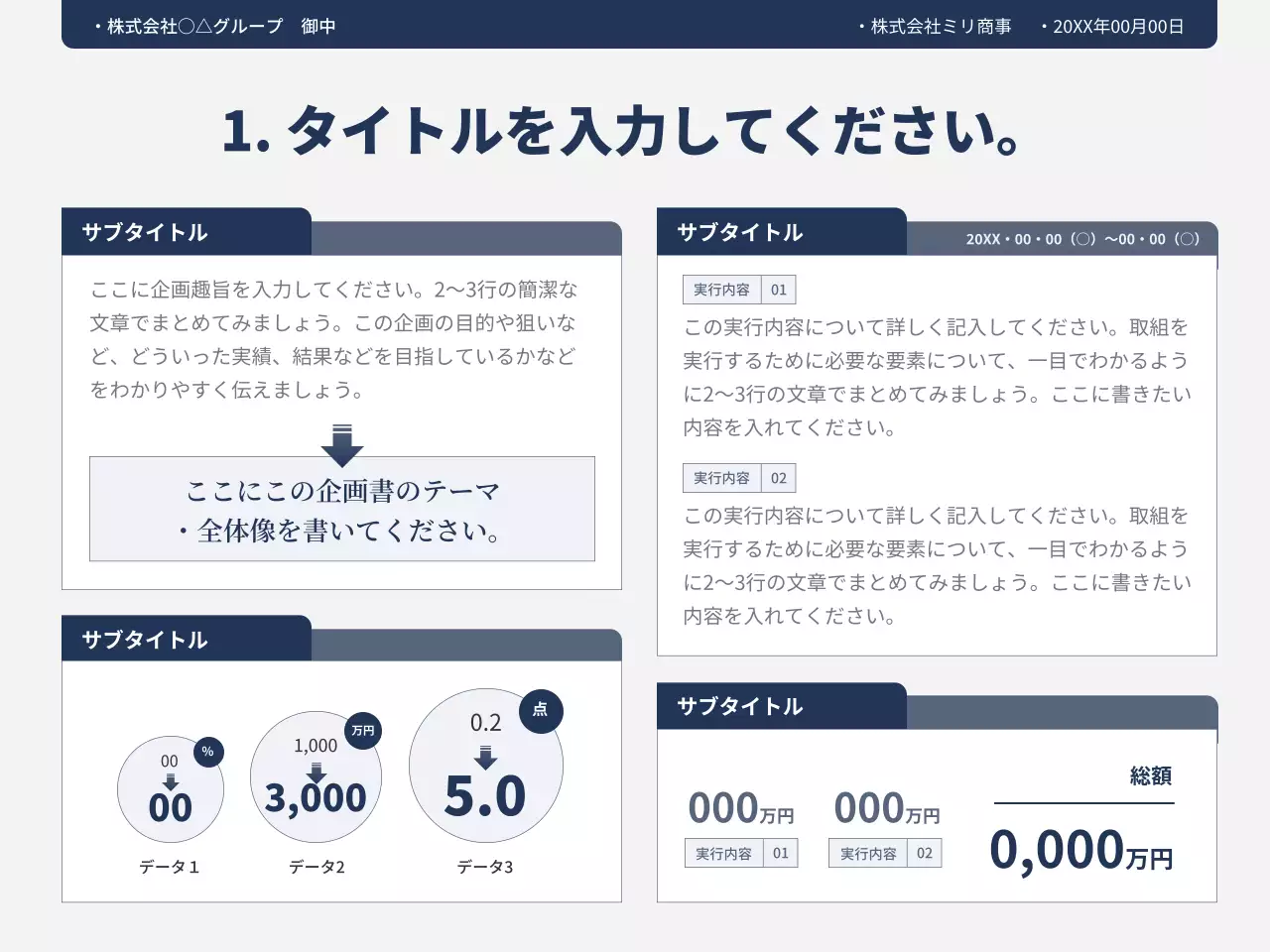Screen dimensions: 1270x952
Task: Click the down arrow below 0.2 in データ3
Action: tap(485, 758)
